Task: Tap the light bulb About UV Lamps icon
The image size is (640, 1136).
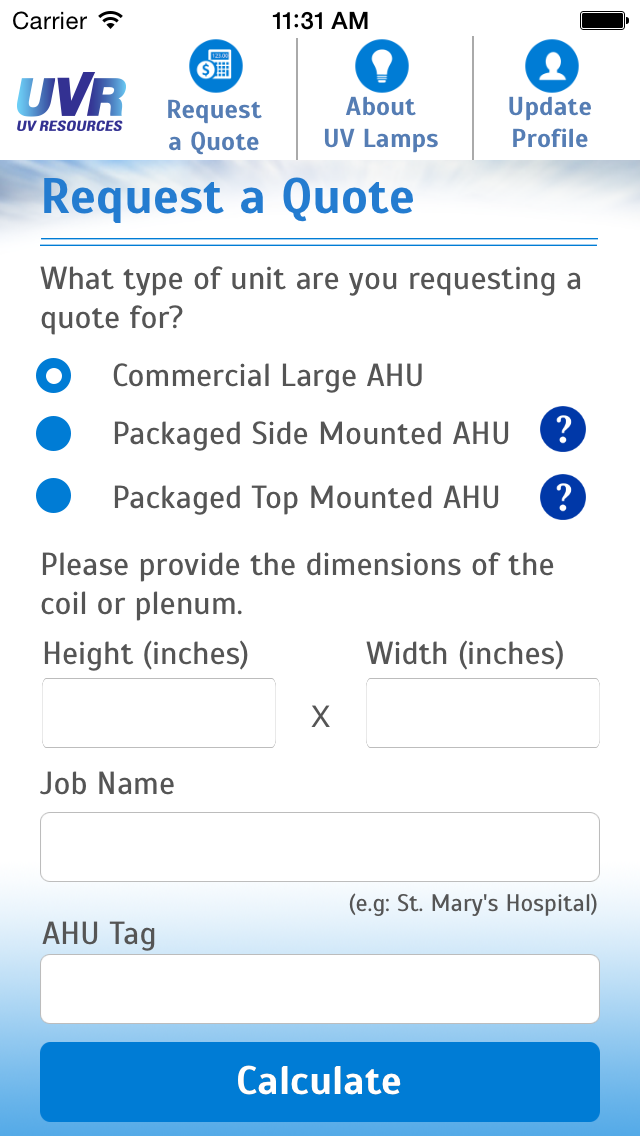Action: click(x=381, y=66)
